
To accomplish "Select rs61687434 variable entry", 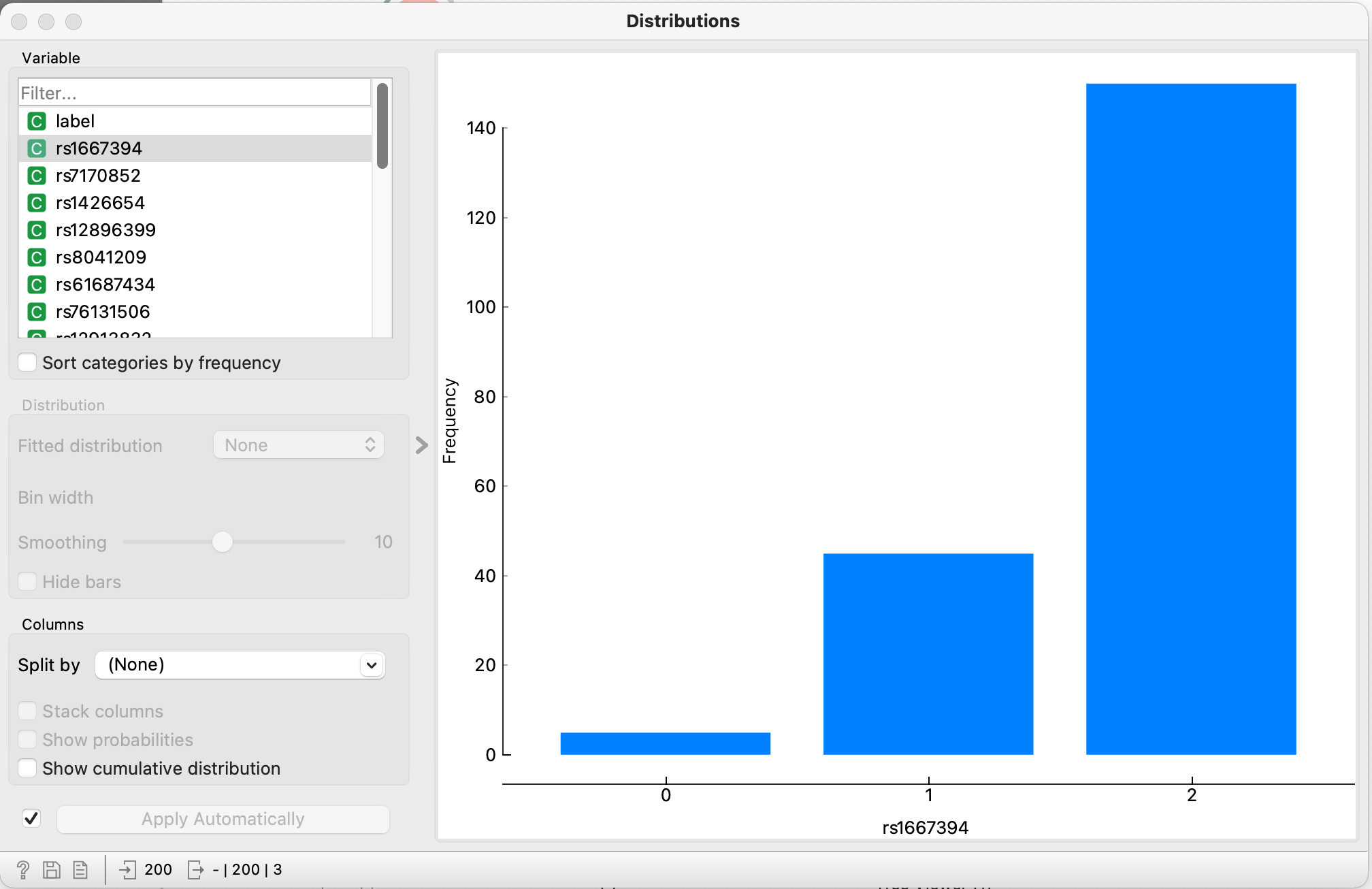I will [x=105, y=285].
